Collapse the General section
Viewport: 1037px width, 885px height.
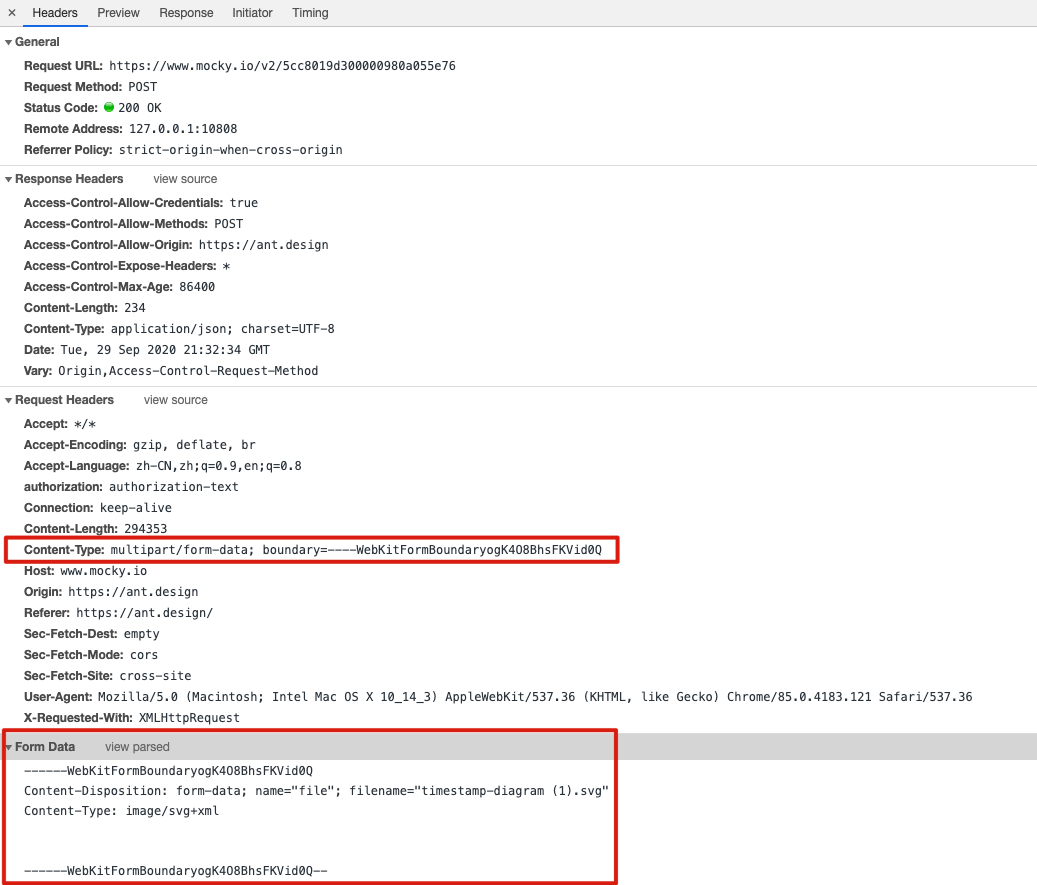(9, 42)
